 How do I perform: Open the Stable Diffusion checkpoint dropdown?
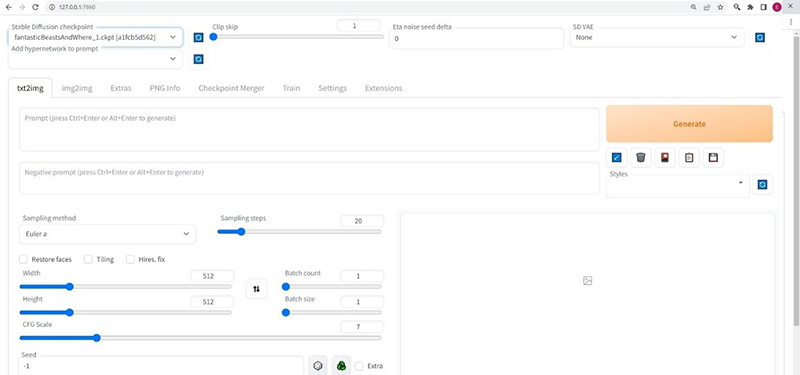pyautogui.click(x=95, y=37)
